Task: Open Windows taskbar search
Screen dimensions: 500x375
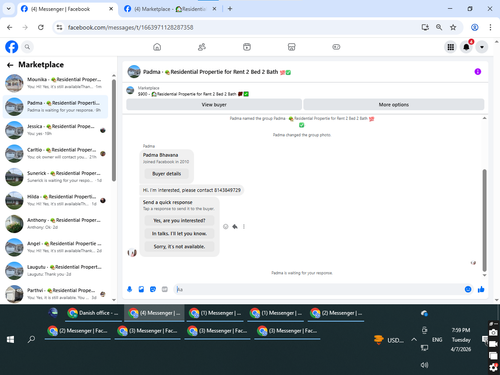Action: [31, 339]
